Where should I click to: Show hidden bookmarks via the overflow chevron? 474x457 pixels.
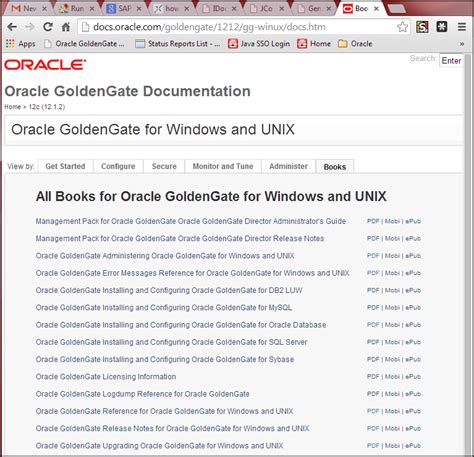462,44
